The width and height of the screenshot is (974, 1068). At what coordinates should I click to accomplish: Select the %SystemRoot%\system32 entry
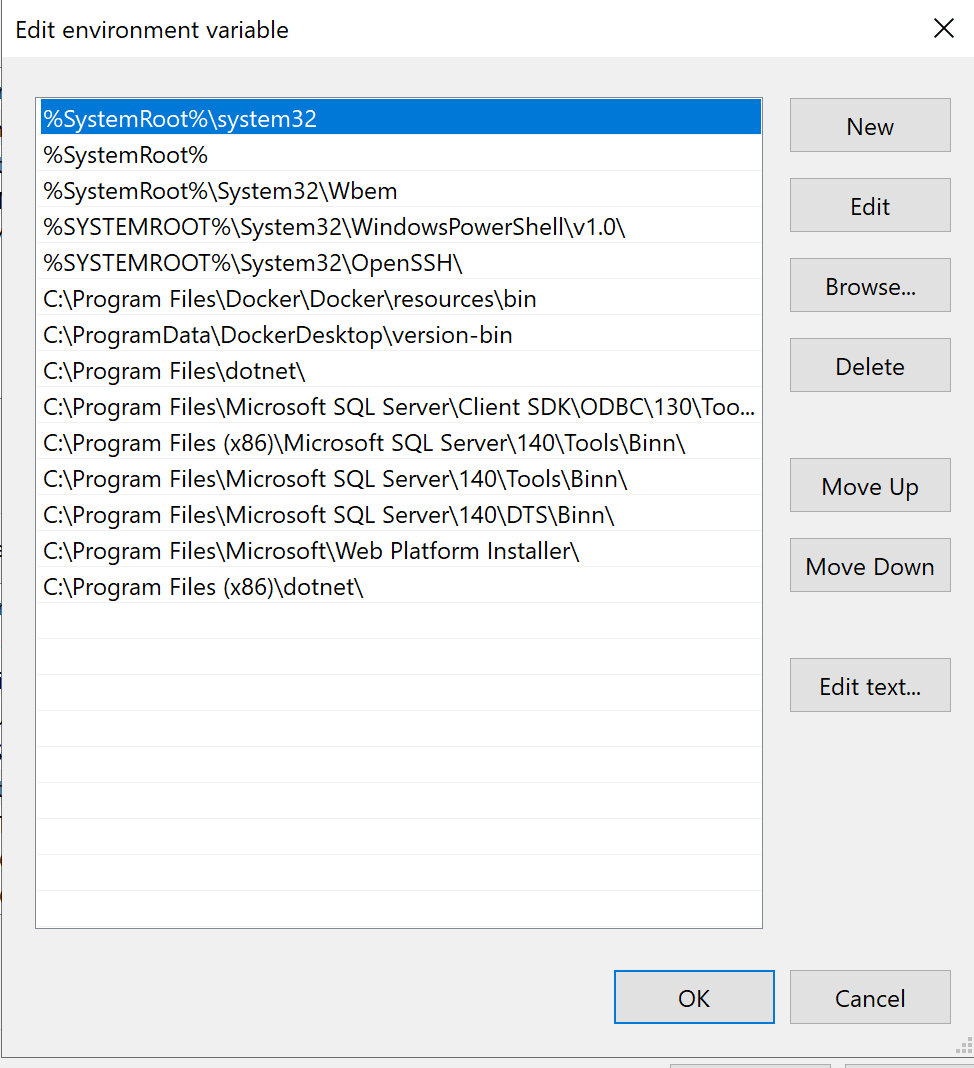coord(400,117)
